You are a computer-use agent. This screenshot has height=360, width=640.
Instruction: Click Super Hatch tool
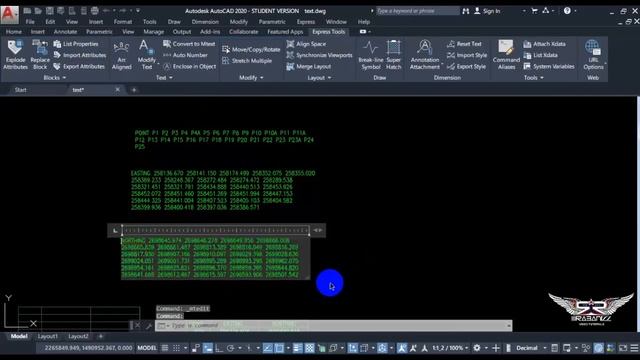[x=393, y=55]
